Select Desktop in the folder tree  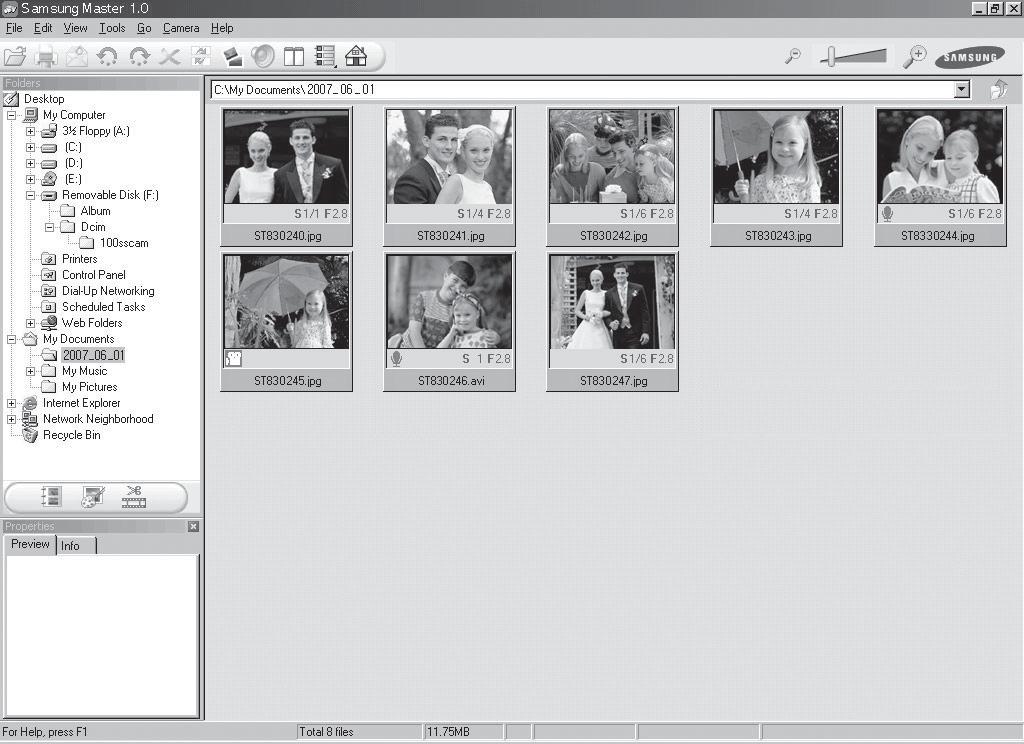(44, 99)
